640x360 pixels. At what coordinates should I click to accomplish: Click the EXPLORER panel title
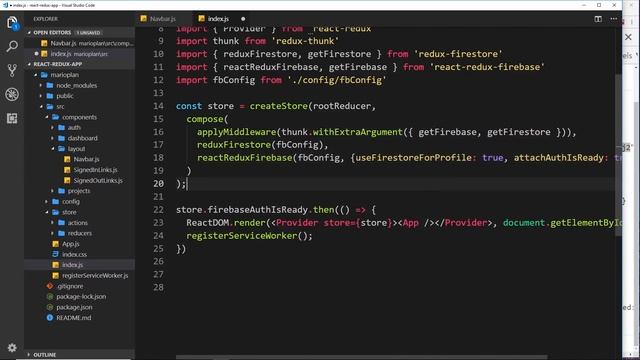pyautogui.click(x=45, y=19)
